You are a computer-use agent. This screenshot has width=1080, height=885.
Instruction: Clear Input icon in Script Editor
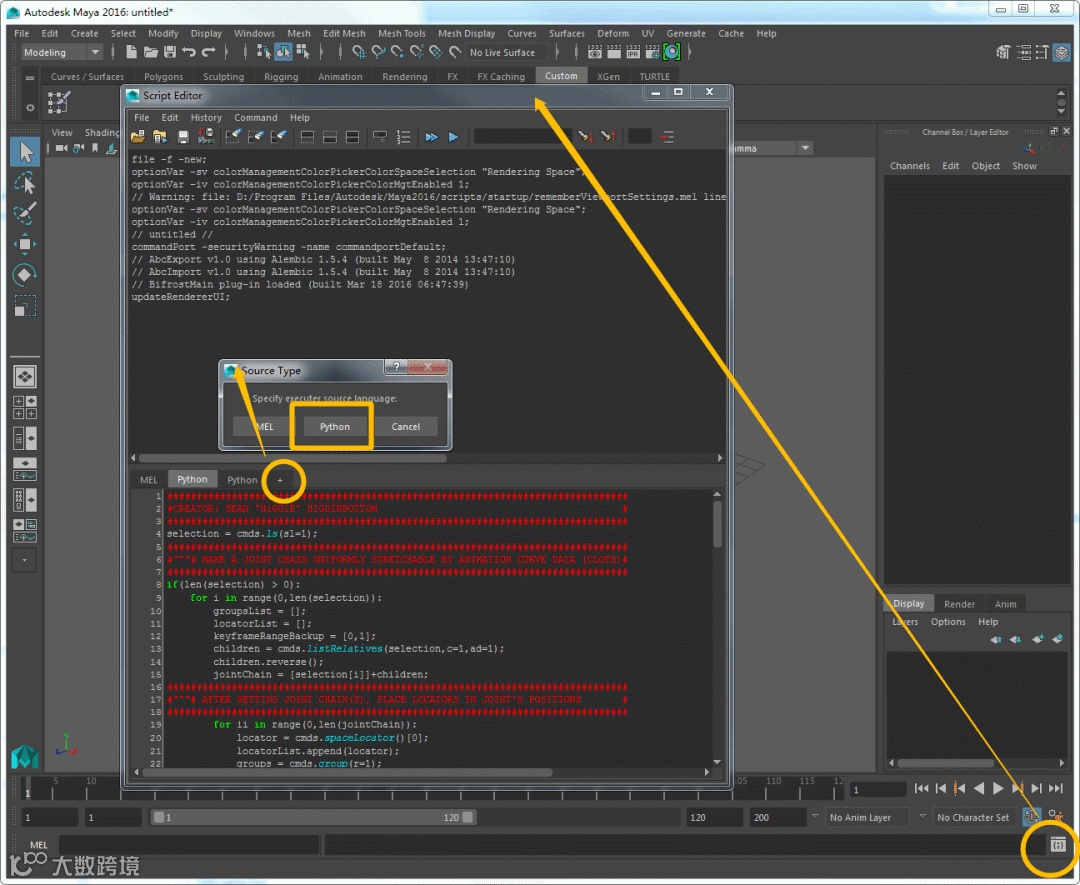(256, 137)
